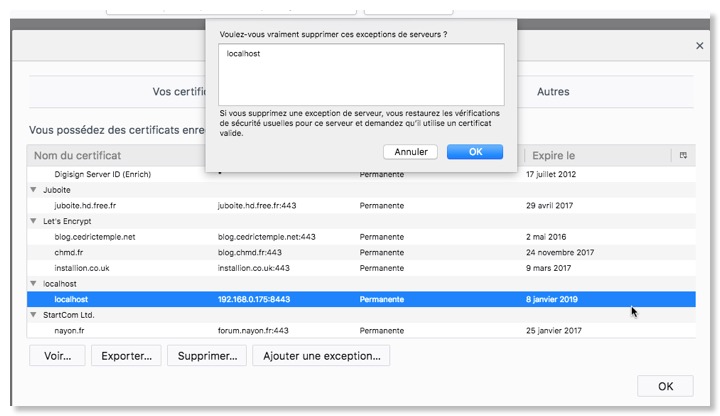This screenshot has width=720, height=416.
Task: Click the Supprimer... button
Action: (207, 356)
